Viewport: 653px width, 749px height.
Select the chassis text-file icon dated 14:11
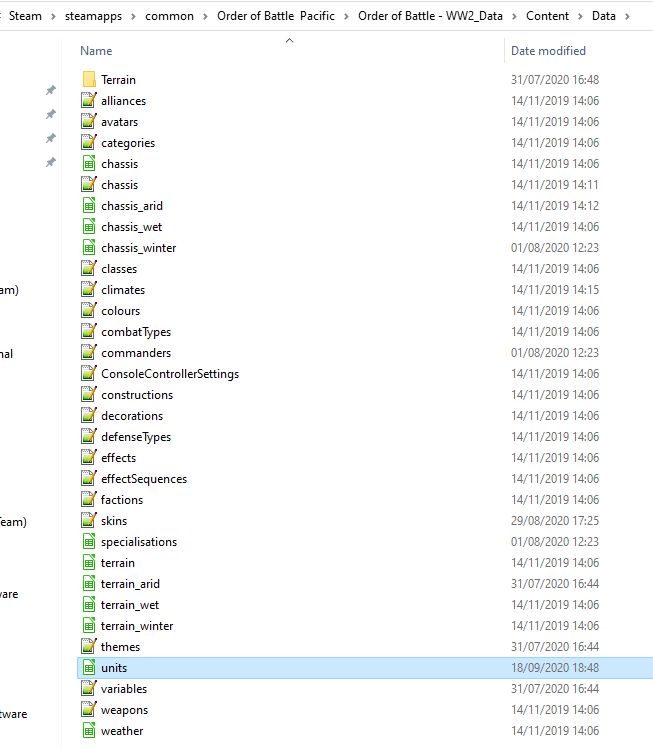tap(89, 184)
